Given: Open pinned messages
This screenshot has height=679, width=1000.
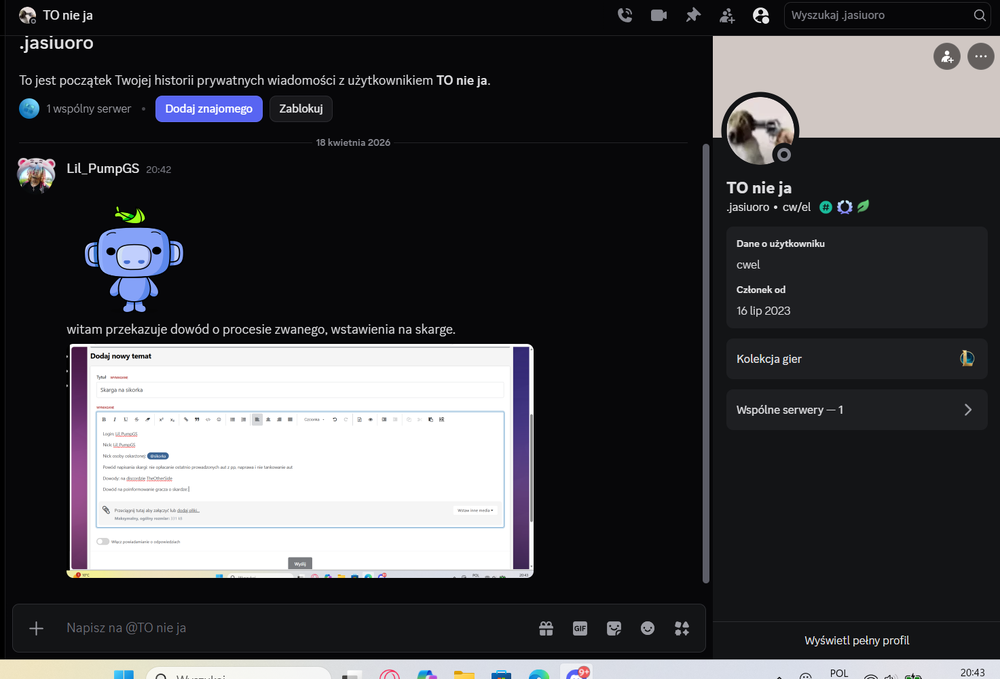Looking at the screenshot, I should pos(693,15).
